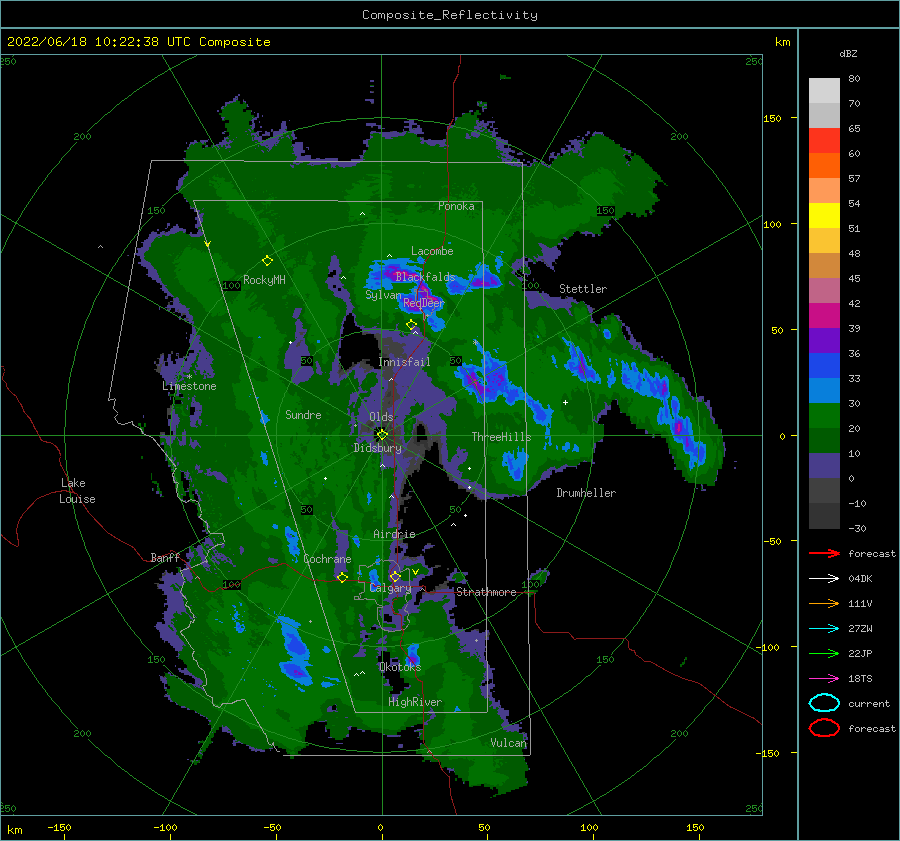Pick the tan 45–48 dBZ swatch
Screen dimensions: 900x841
pyautogui.click(x=824, y=266)
